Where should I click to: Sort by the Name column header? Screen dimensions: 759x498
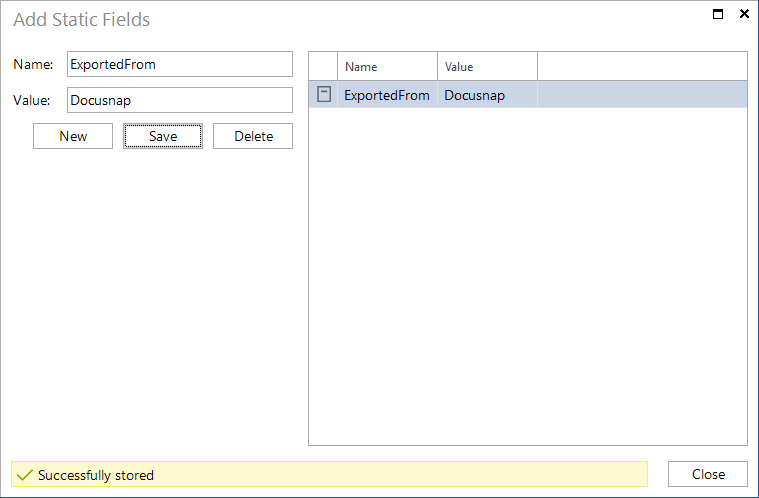tap(388, 66)
